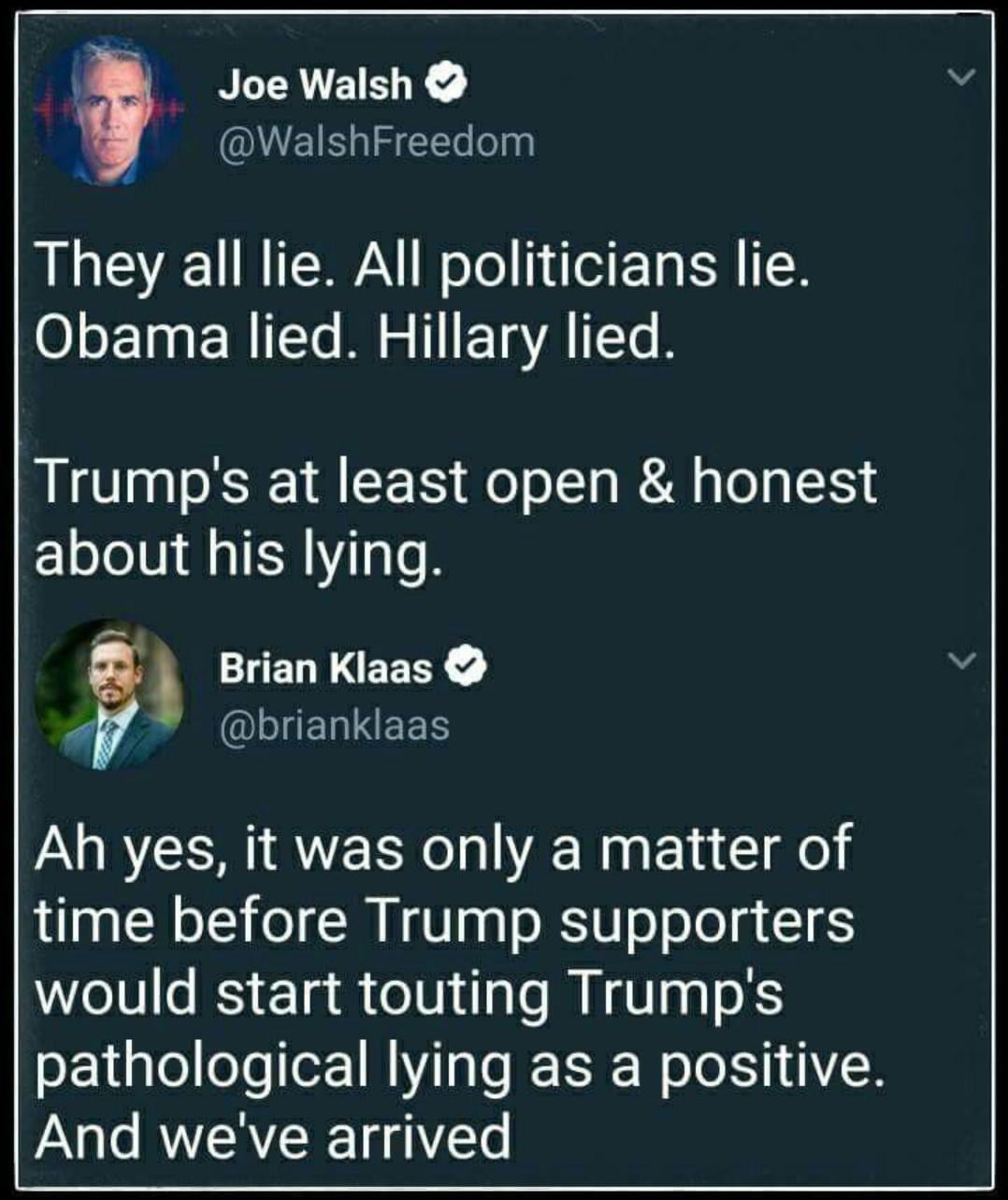This screenshot has height=1200, width=1008.
Task: Open Joe Walsh's profile picture
Action: (x=108, y=112)
